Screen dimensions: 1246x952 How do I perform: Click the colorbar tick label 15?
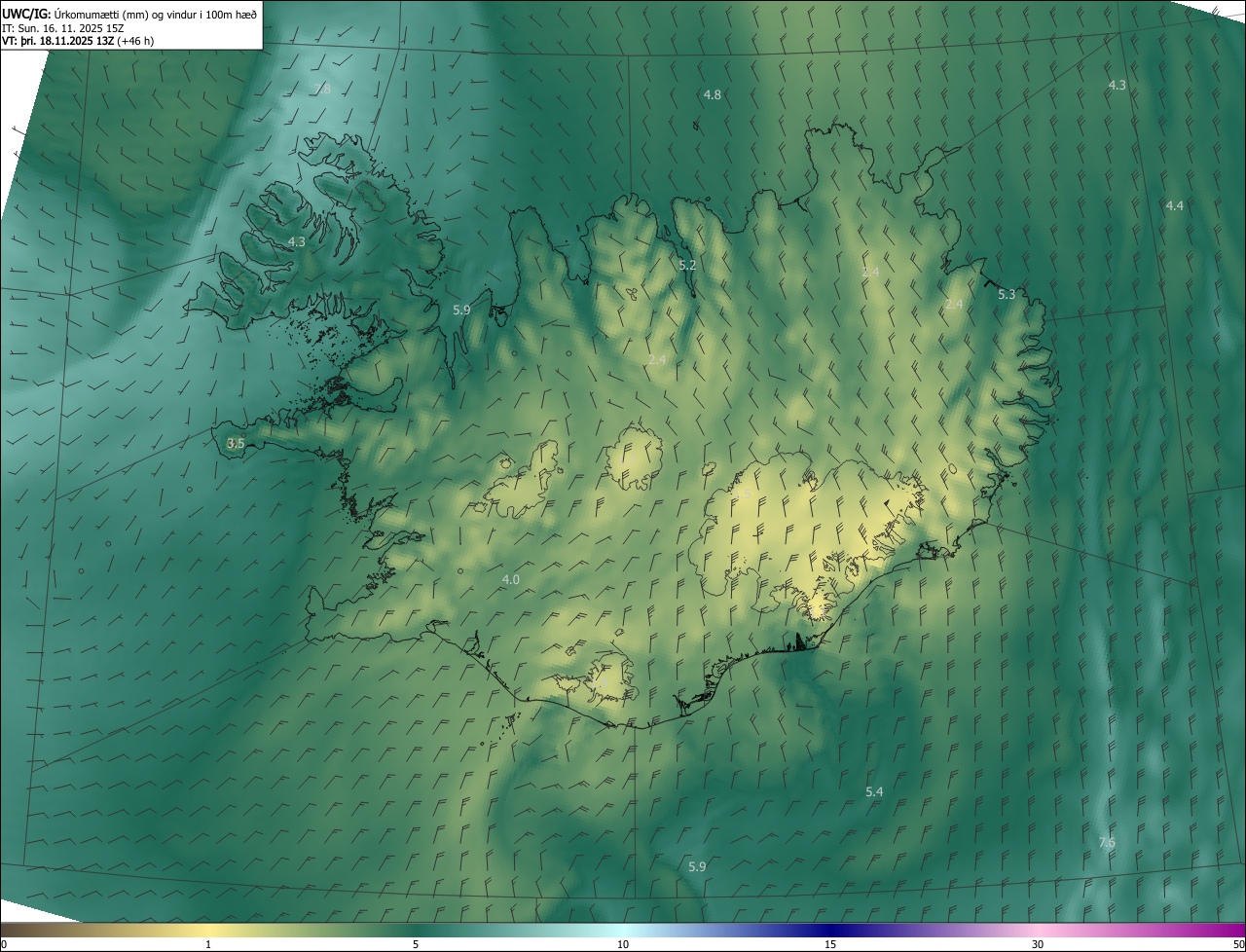pyautogui.click(x=830, y=944)
